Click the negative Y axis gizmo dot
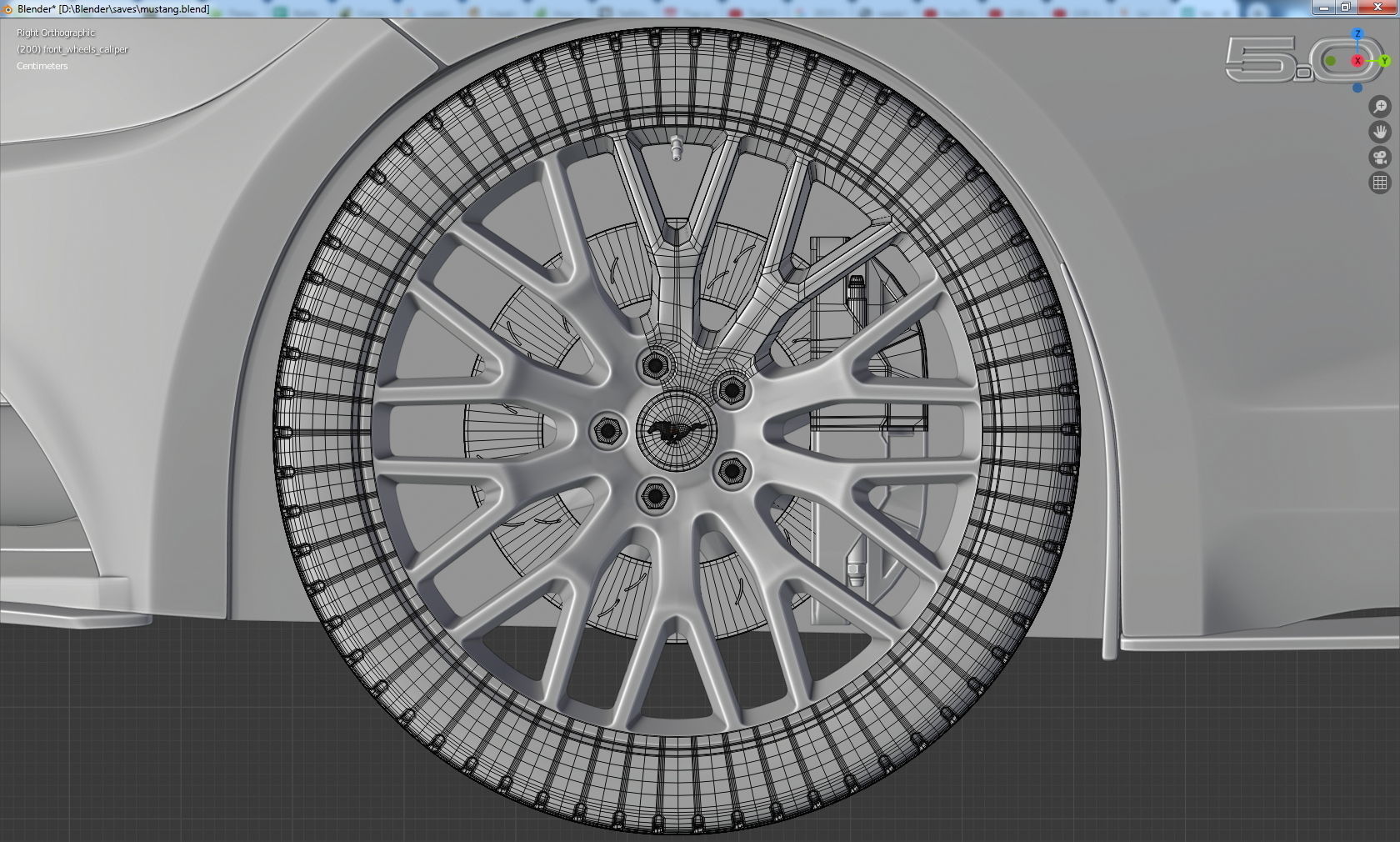This screenshot has height=842, width=1400. click(x=1331, y=61)
